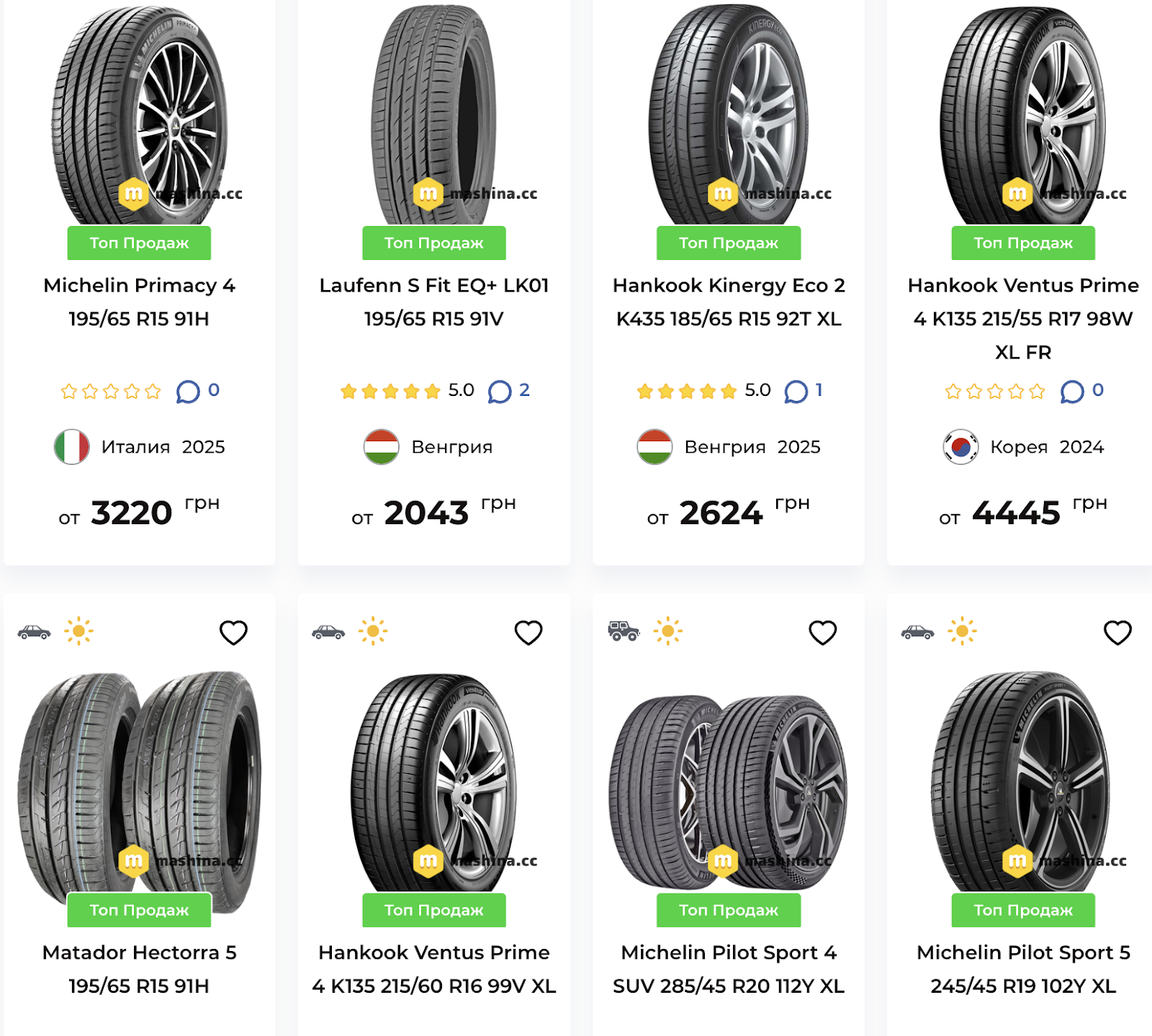Click the Korea flag icon on Ventus Prime
Screen dimensions: 1152x1036
pos(960,447)
